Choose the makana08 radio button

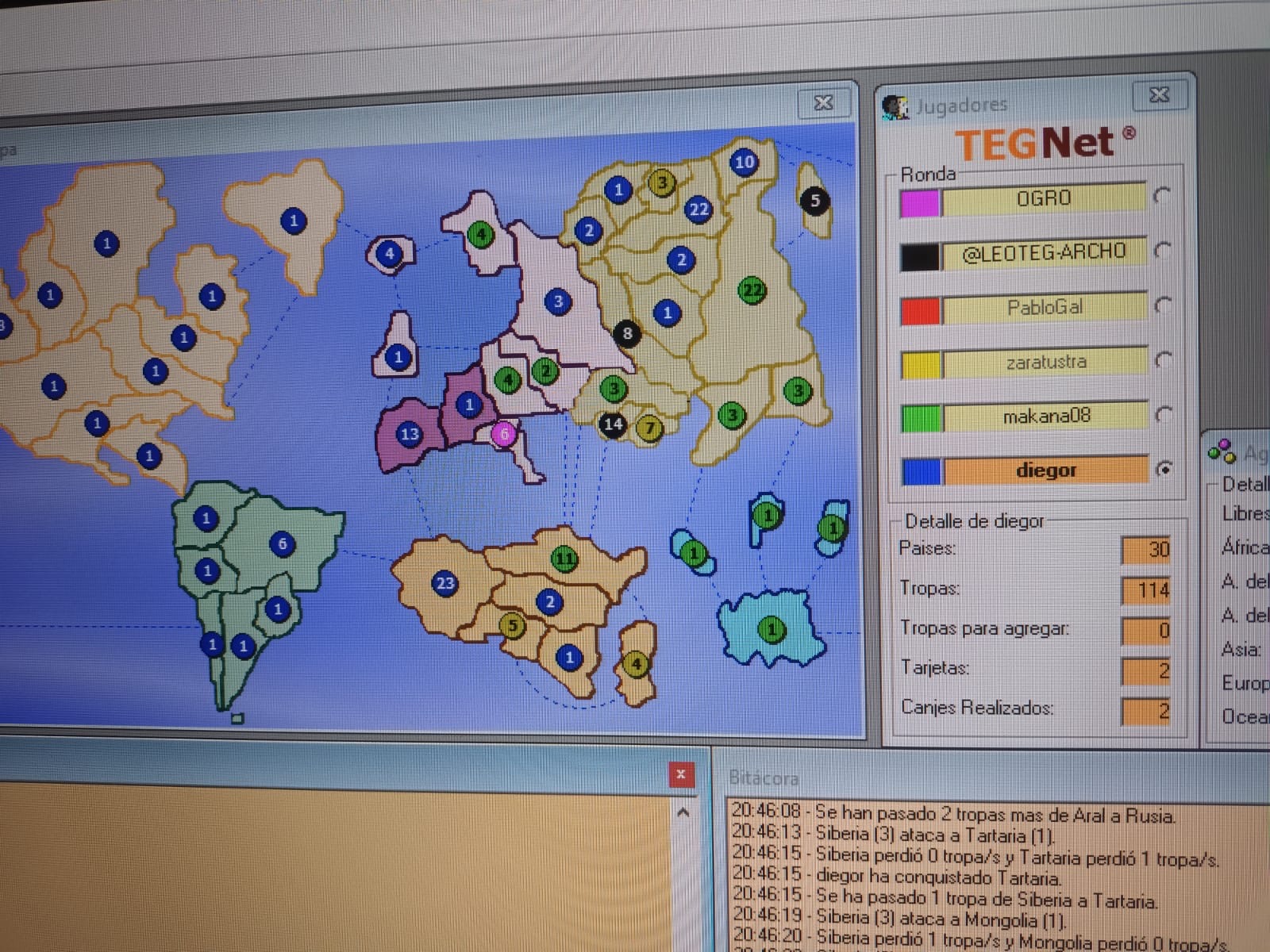click(x=1164, y=414)
